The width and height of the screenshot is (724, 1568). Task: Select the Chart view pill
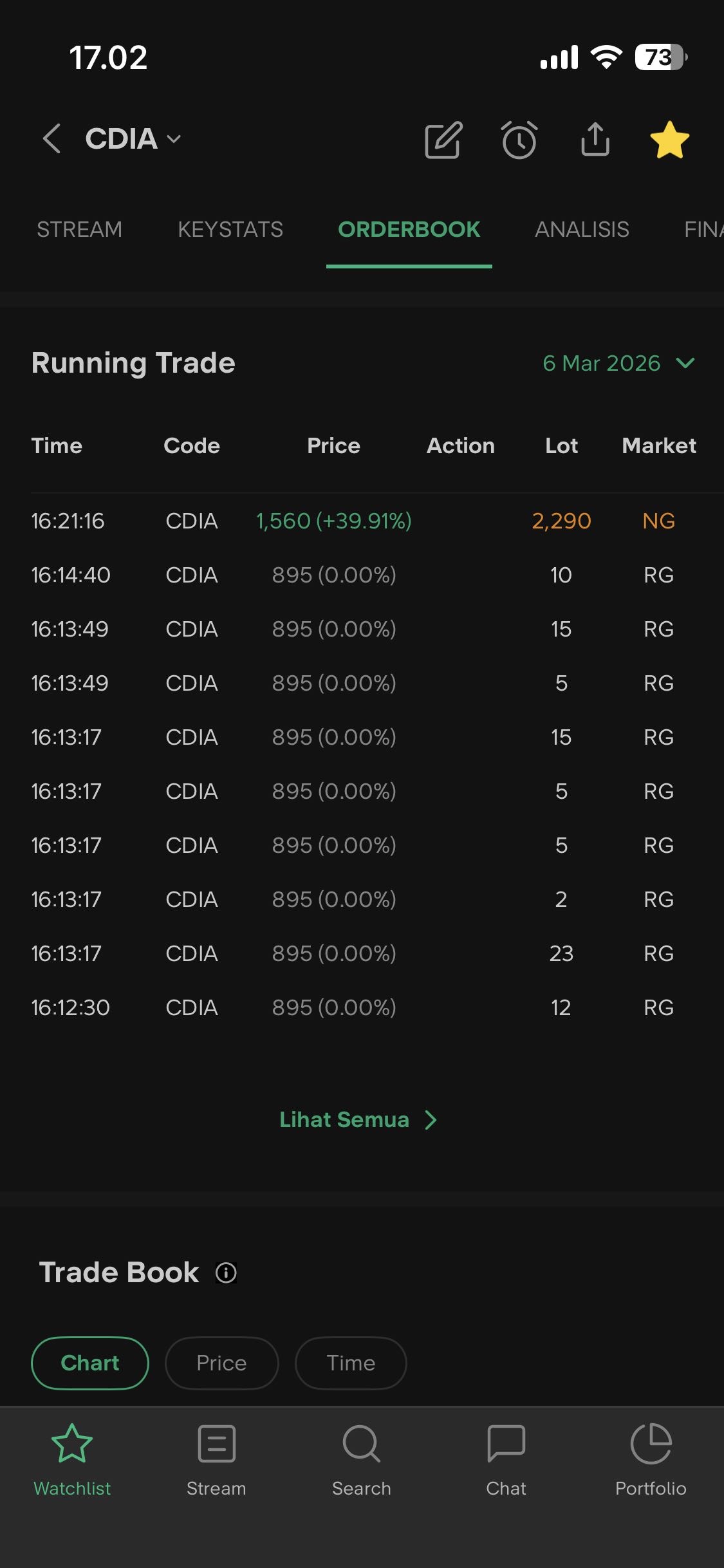point(90,1363)
